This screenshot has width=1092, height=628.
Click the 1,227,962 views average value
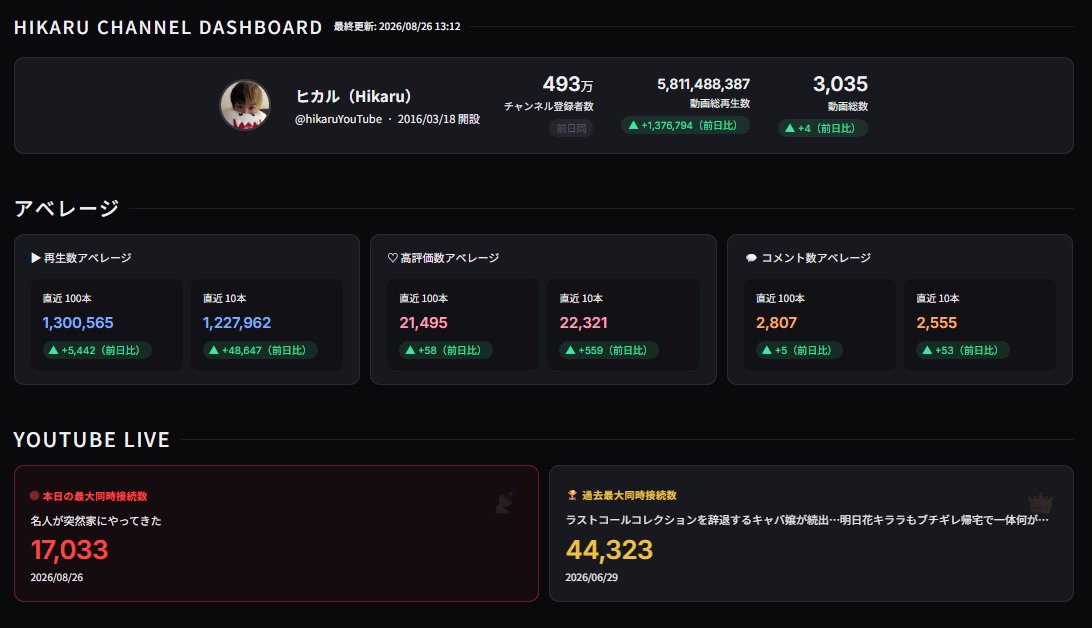237,323
